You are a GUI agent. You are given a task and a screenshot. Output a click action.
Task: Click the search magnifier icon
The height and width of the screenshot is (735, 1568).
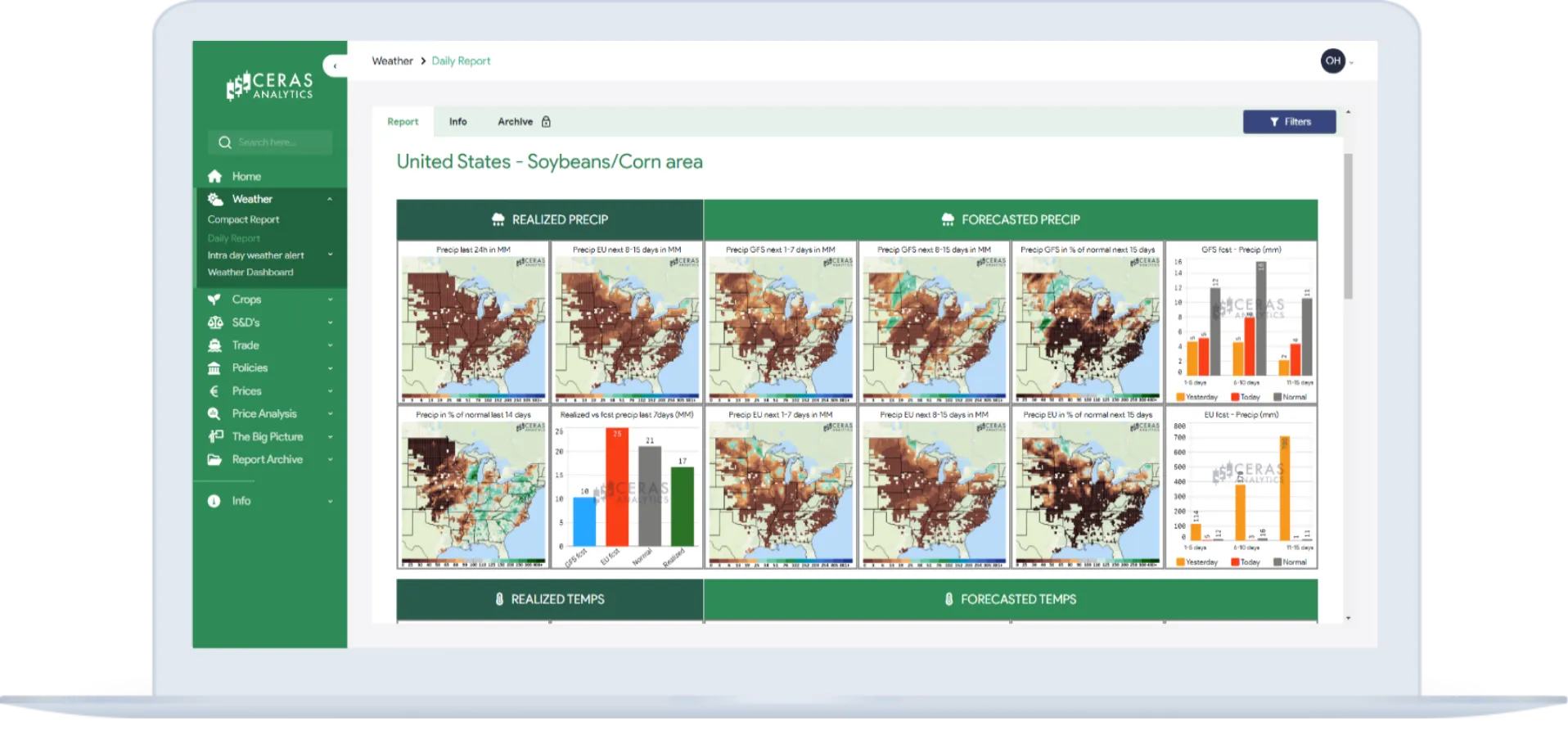[224, 142]
